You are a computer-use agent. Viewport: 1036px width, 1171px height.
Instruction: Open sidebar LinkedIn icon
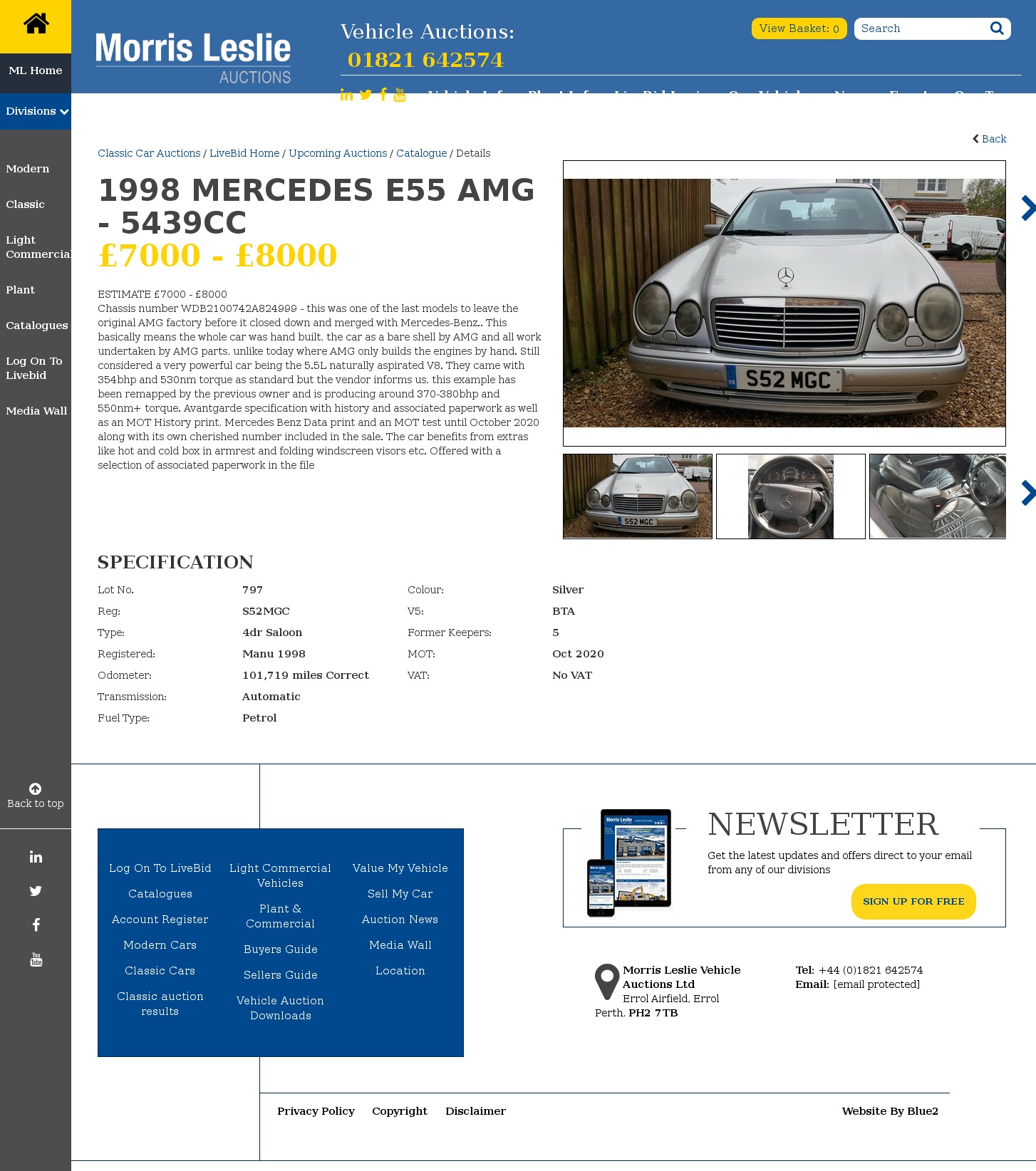pos(36,857)
